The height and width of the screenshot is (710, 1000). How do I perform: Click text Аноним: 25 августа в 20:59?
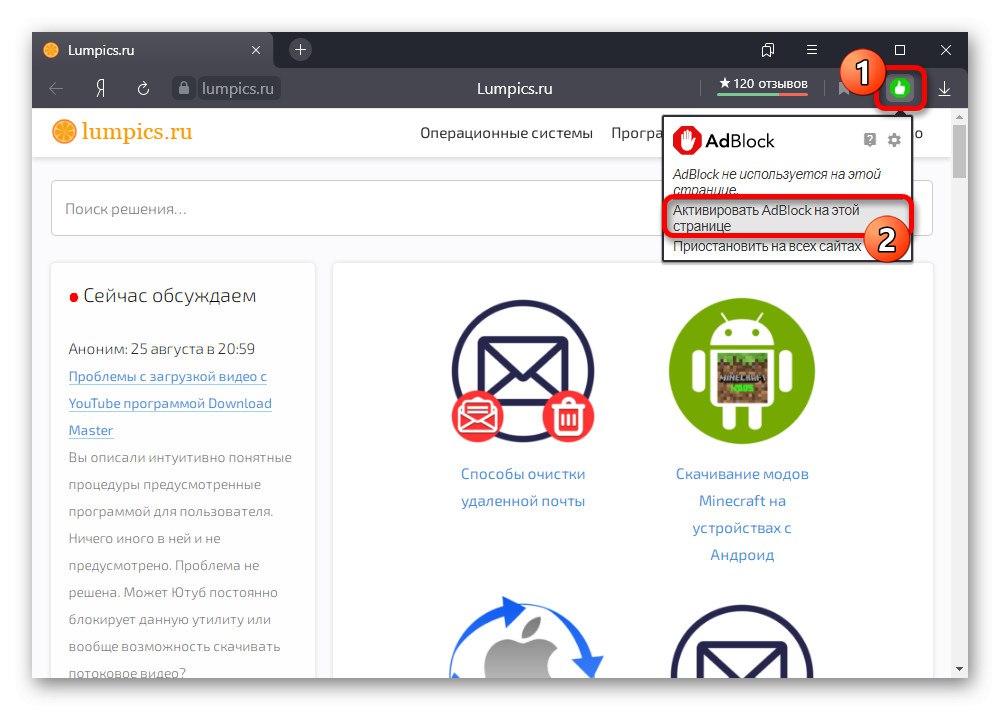click(161, 349)
